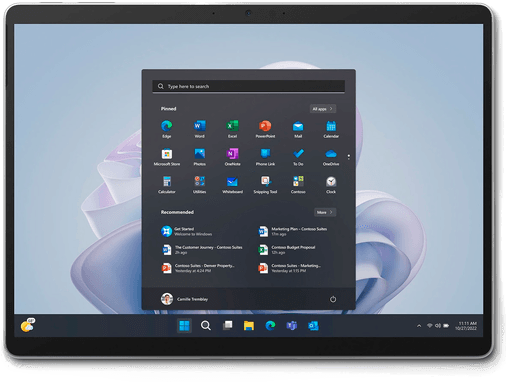Viewport: 506px width, 382px height.
Task: Open OneNote from pinned apps
Action: pos(232,157)
